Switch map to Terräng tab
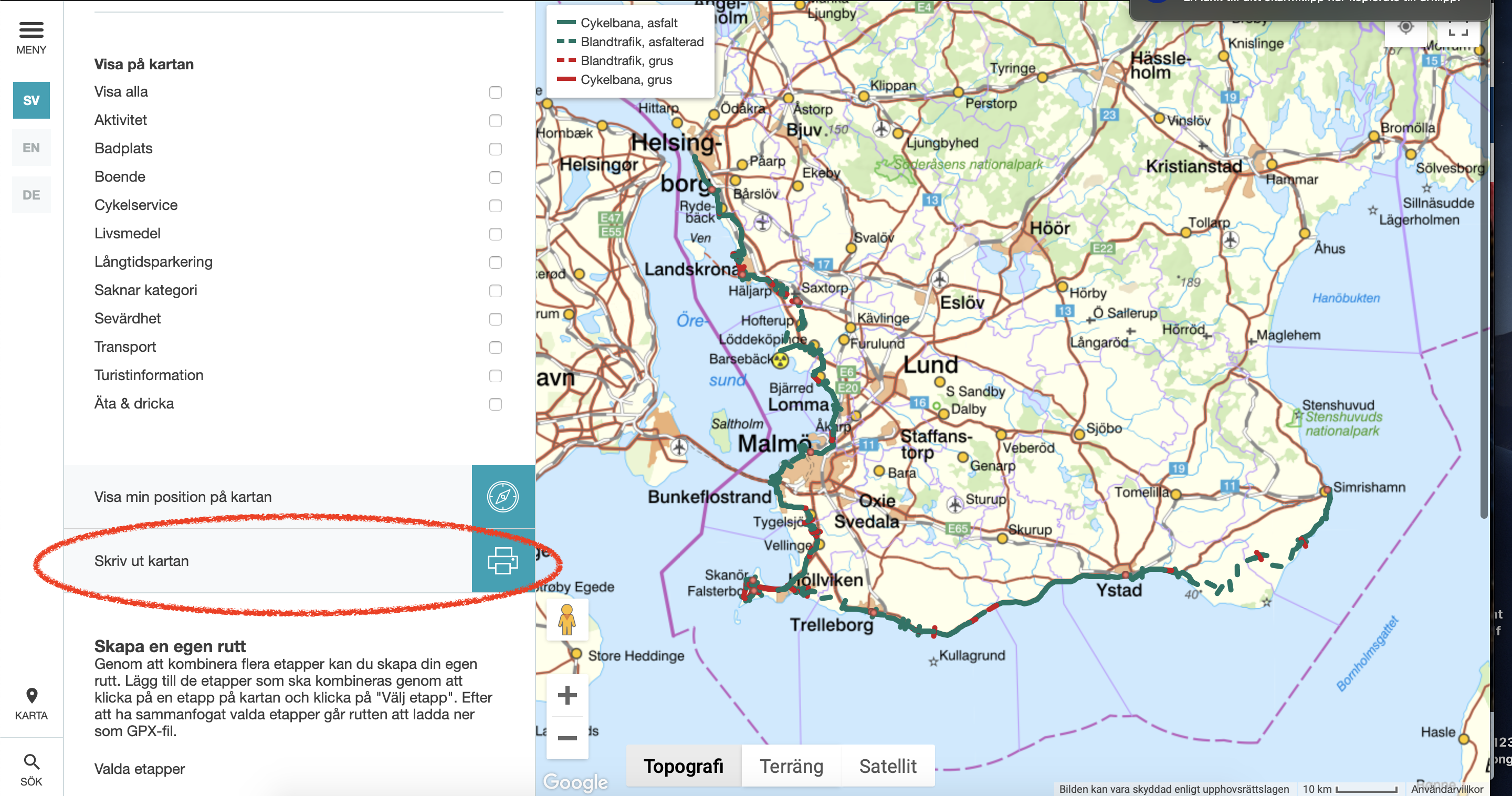This screenshot has height=796, width=1512. click(x=791, y=766)
